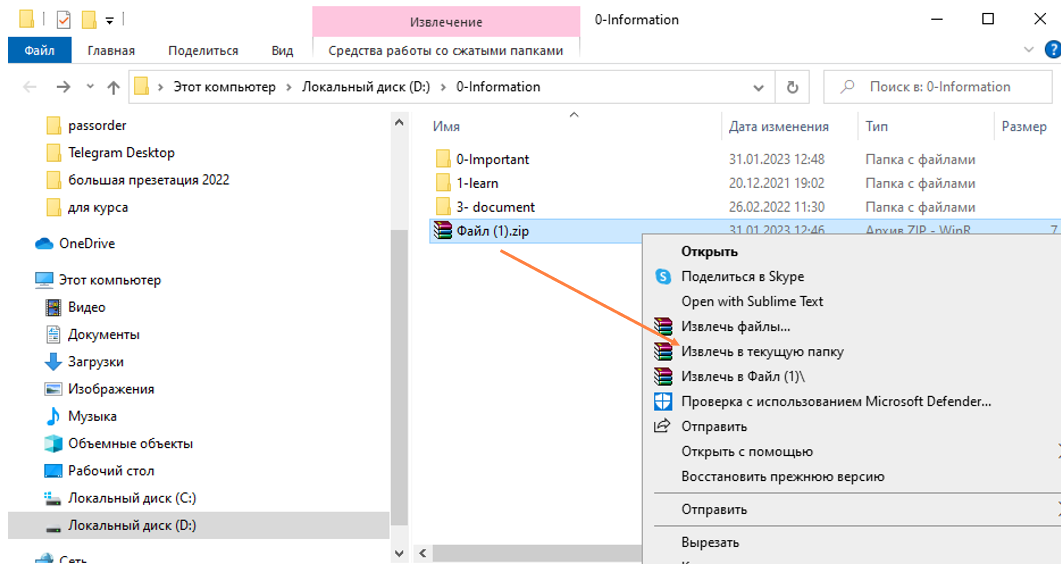
Task: Click the refresh button next to address bar
Action: point(793,87)
